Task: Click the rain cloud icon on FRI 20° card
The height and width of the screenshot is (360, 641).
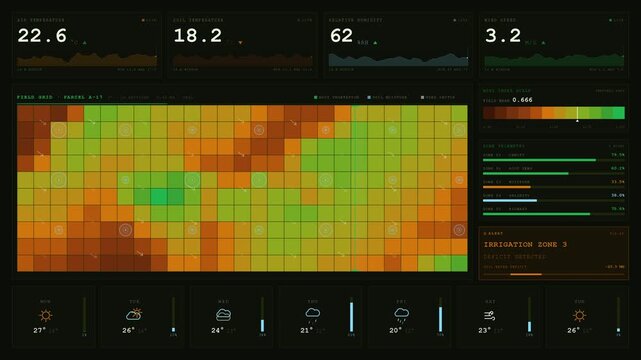Action: pyautogui.click(x=401, y=315)
